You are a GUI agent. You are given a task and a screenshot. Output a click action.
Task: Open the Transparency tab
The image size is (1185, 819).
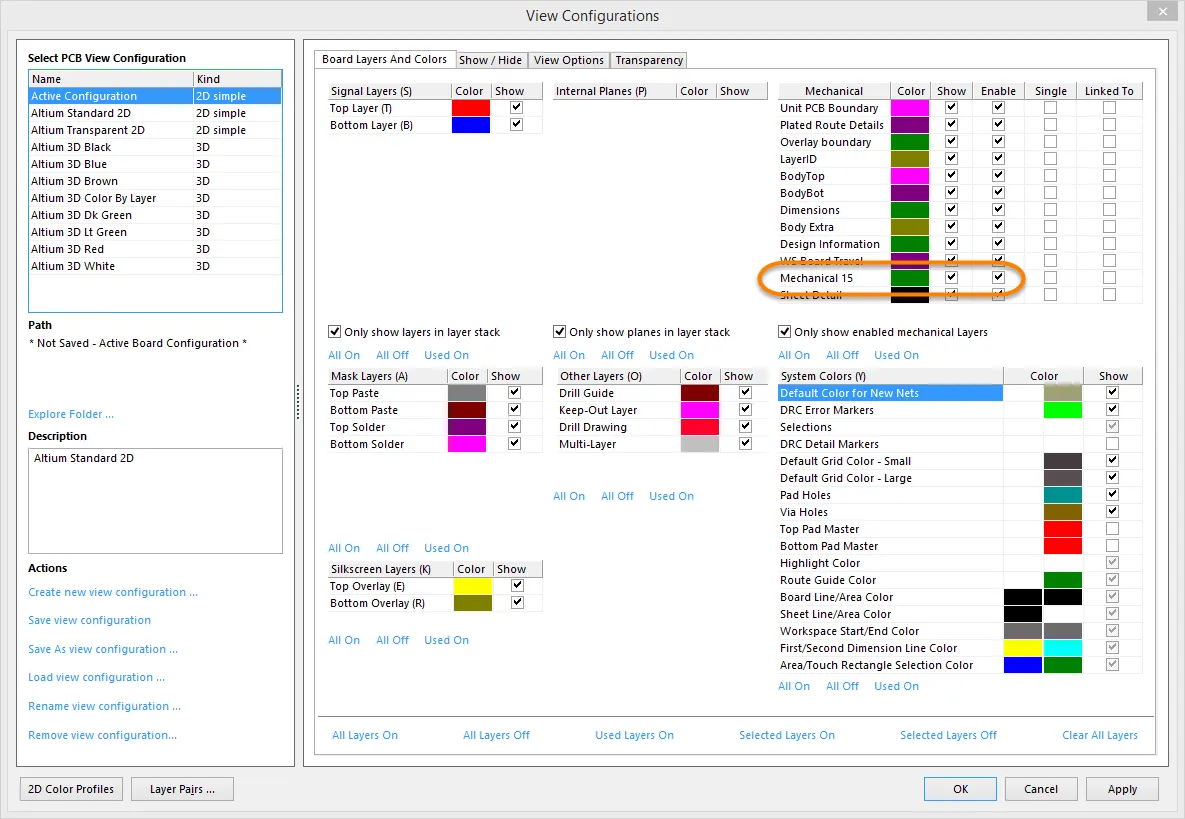648,60
